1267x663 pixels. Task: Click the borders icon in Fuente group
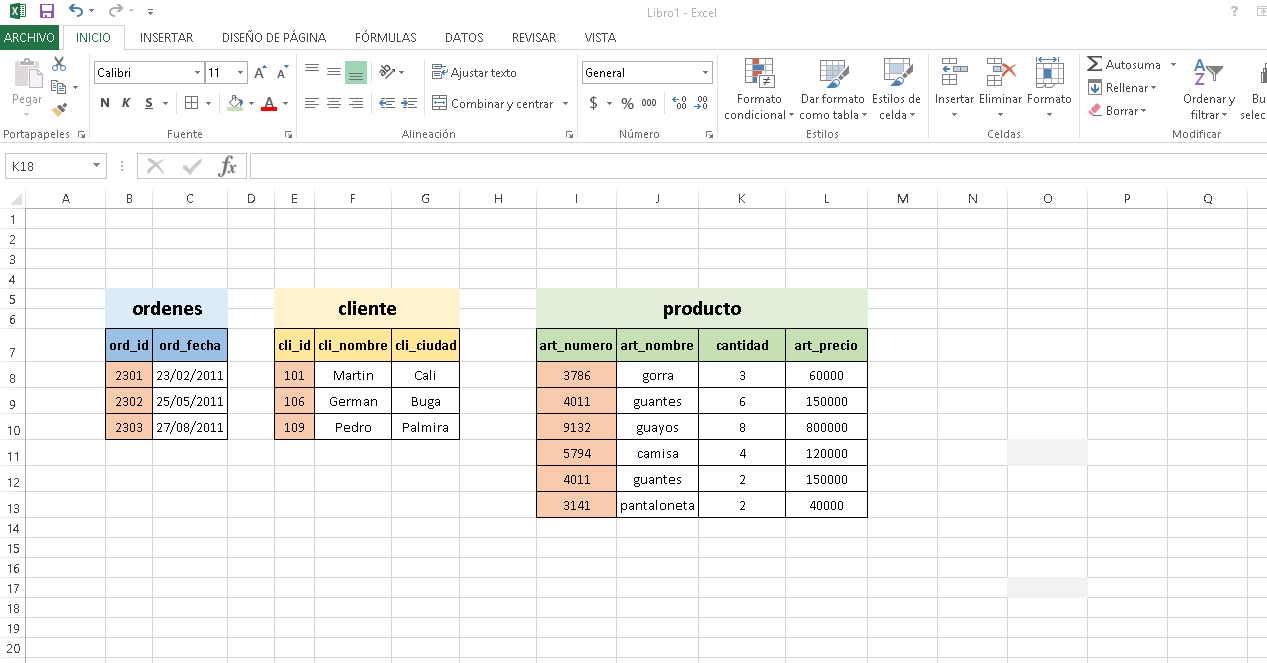tap(191, 103)
